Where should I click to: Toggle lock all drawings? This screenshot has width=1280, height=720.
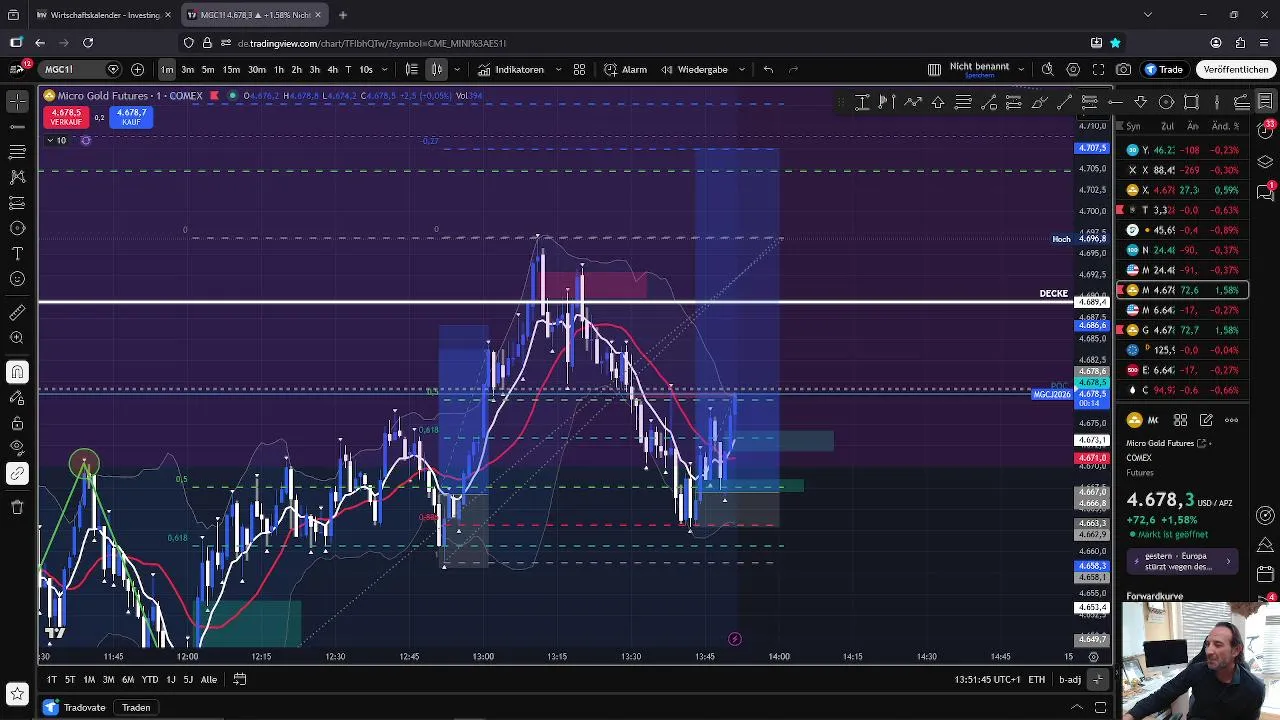point(17,423)
